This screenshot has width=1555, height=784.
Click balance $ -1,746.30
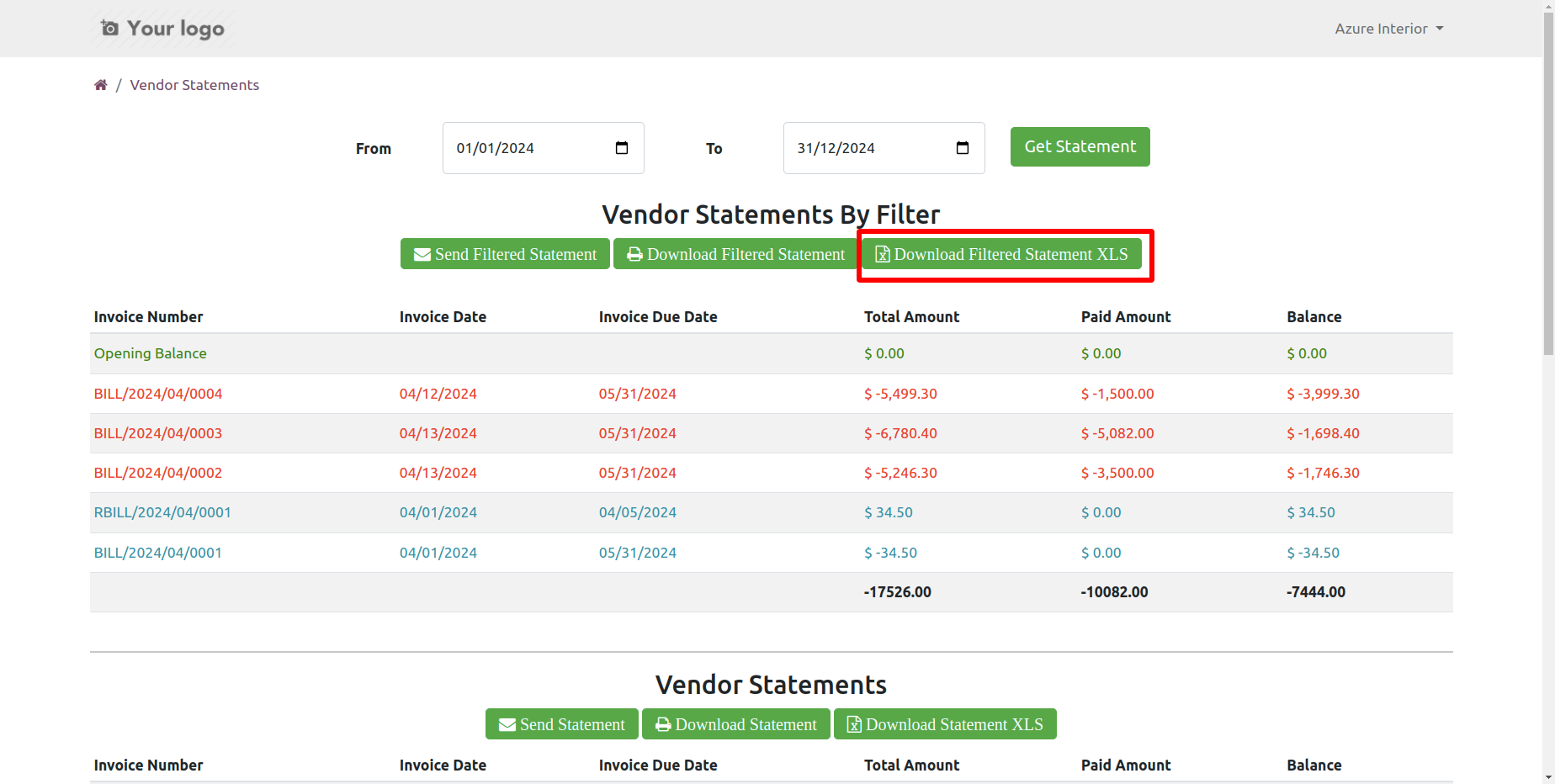pos(1323,473)
